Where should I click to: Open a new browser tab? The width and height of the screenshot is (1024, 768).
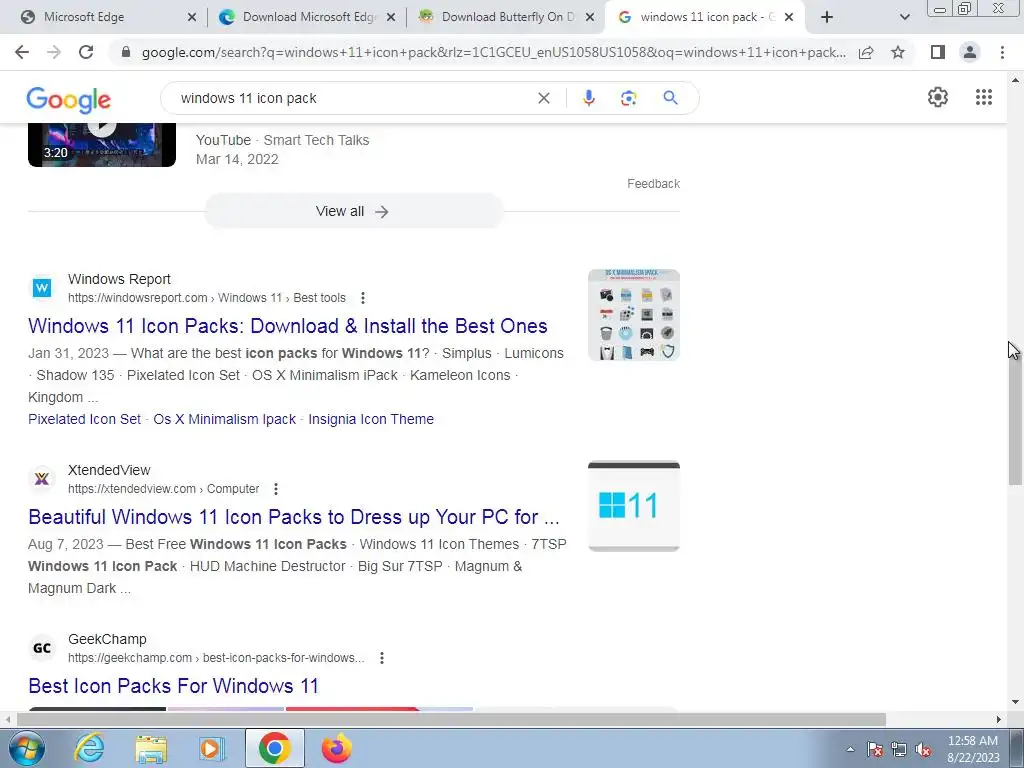click(827, 17)
